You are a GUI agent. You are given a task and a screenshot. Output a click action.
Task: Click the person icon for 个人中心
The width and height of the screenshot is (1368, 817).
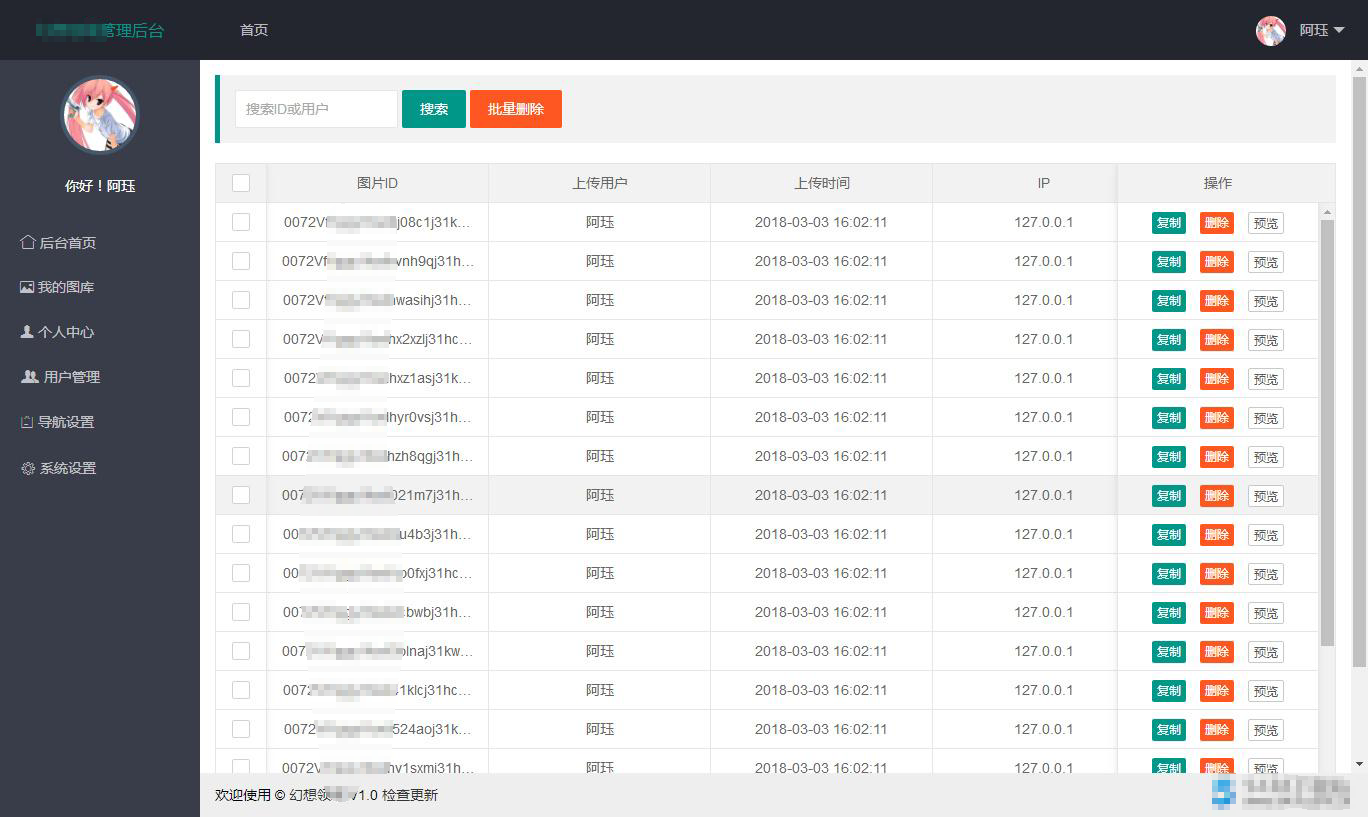(27, 332)
